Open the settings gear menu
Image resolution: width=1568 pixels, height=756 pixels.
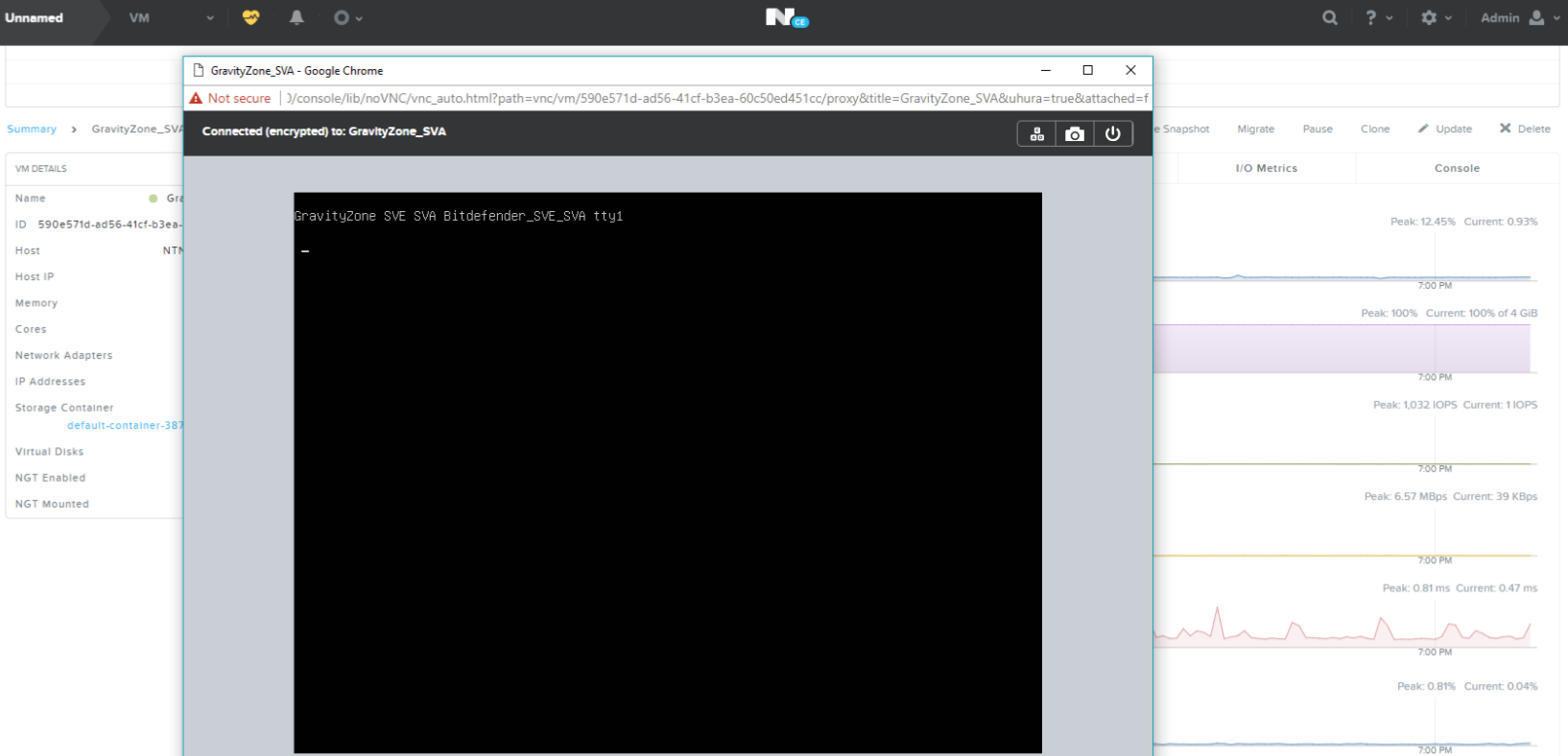[1436, 17]
